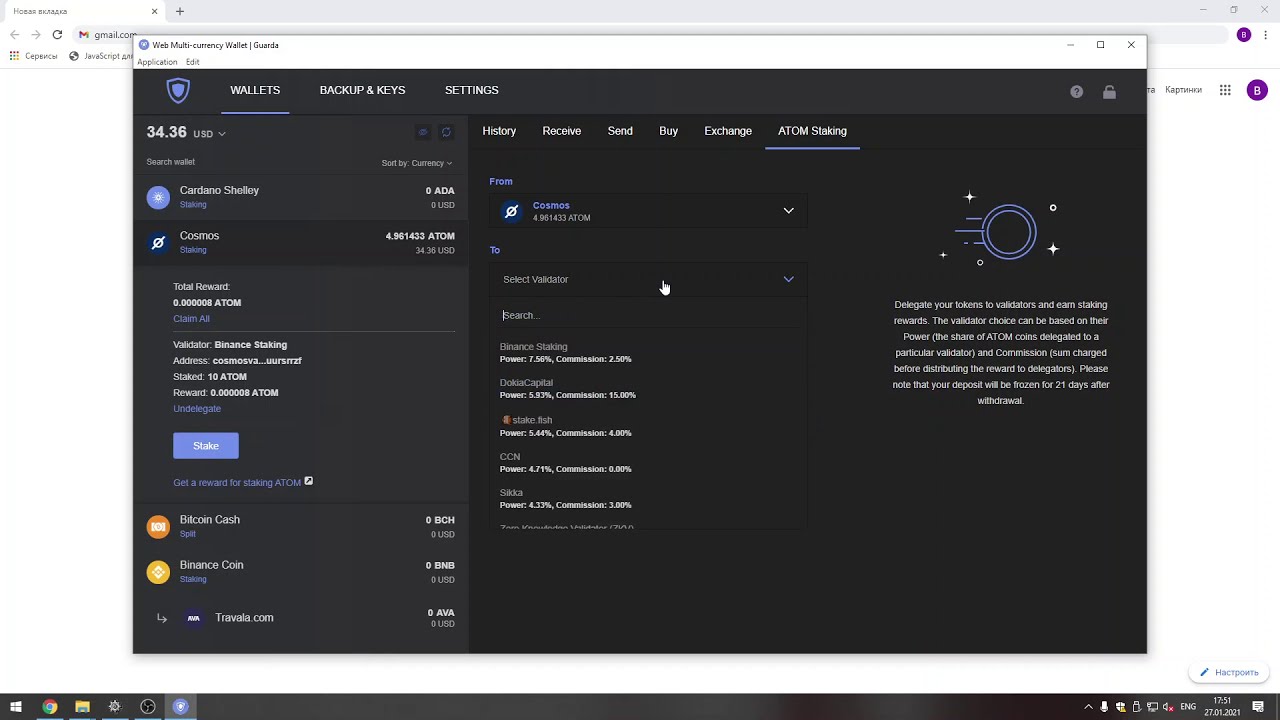The height and width of the screenshot is (720, 1280).
Task: Click Staking link under Cardano Shelley
Action: pos(193,205)
